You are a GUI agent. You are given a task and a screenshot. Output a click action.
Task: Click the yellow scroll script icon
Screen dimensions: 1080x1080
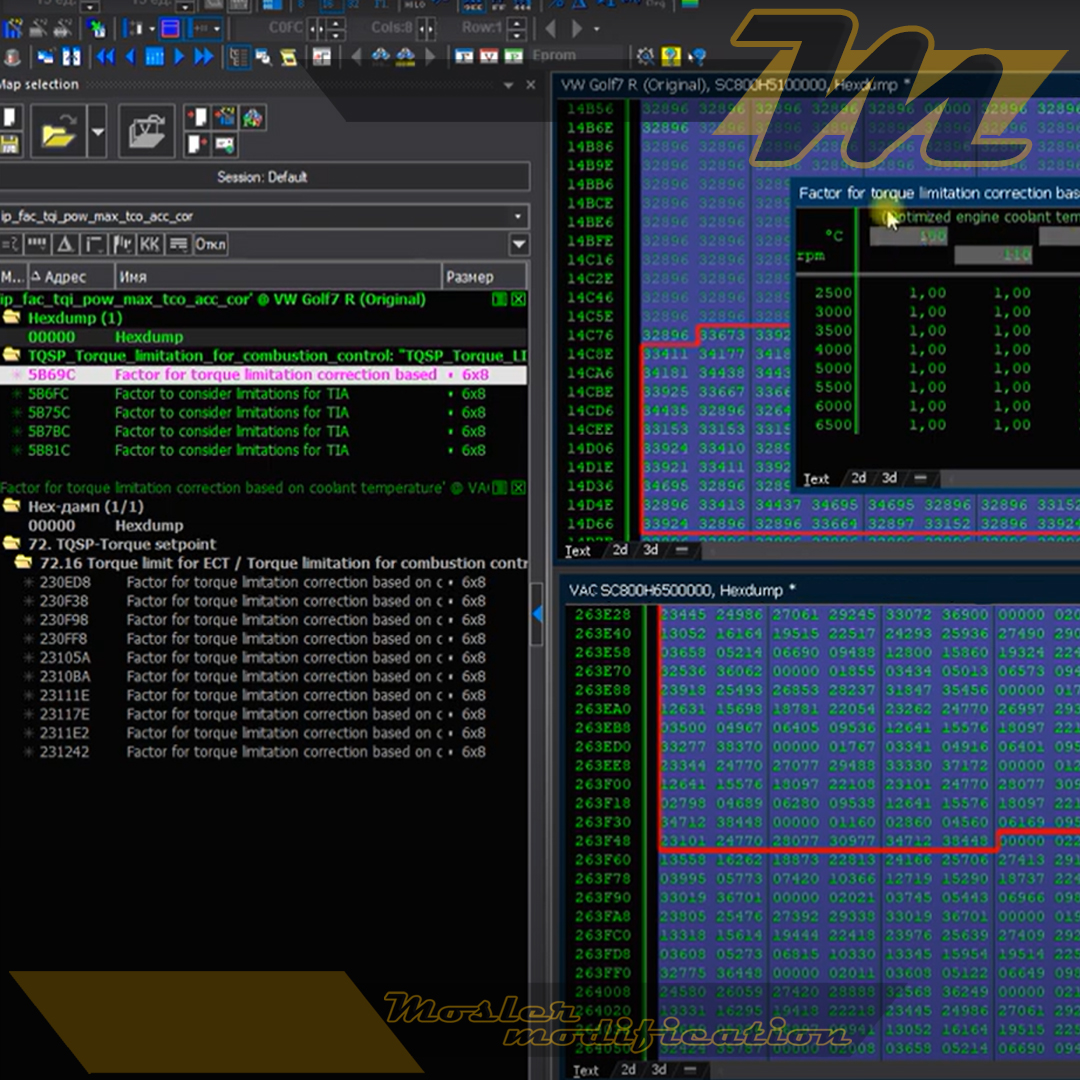(x=289, y=56)
